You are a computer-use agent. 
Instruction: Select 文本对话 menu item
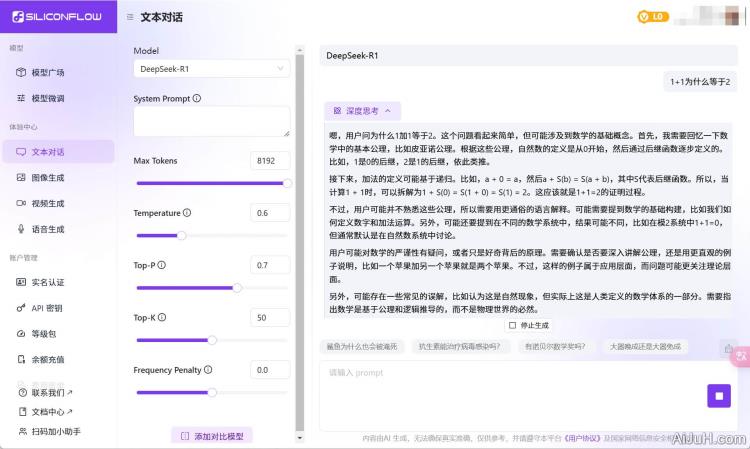(x=47, y=152)
